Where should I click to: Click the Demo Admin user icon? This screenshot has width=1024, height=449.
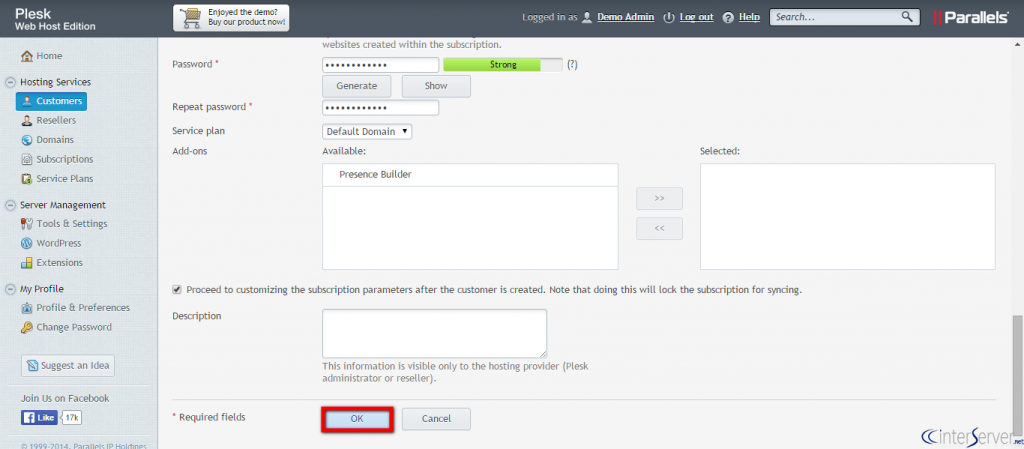coord(587,18)
